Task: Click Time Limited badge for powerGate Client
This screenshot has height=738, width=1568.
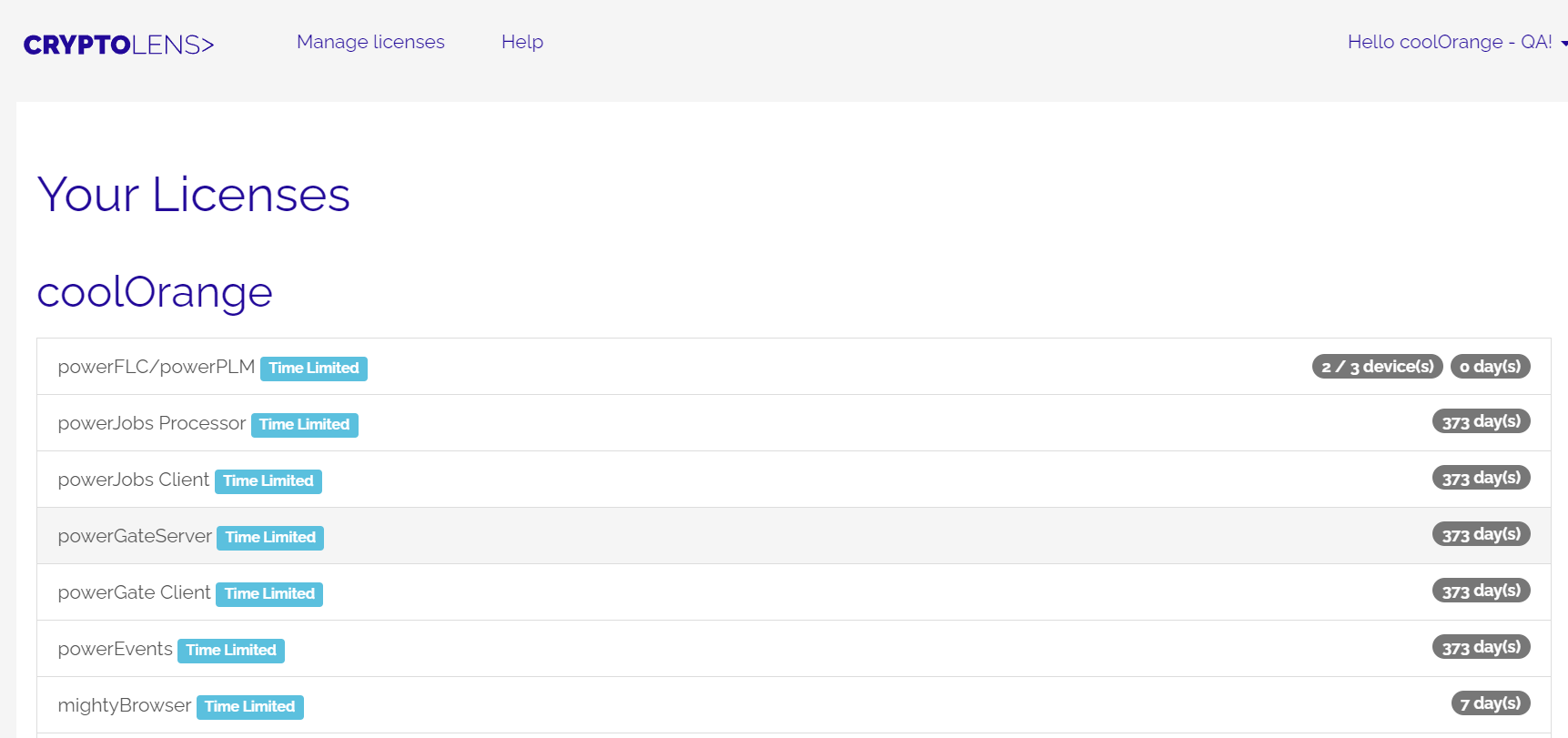Action: 269,594
